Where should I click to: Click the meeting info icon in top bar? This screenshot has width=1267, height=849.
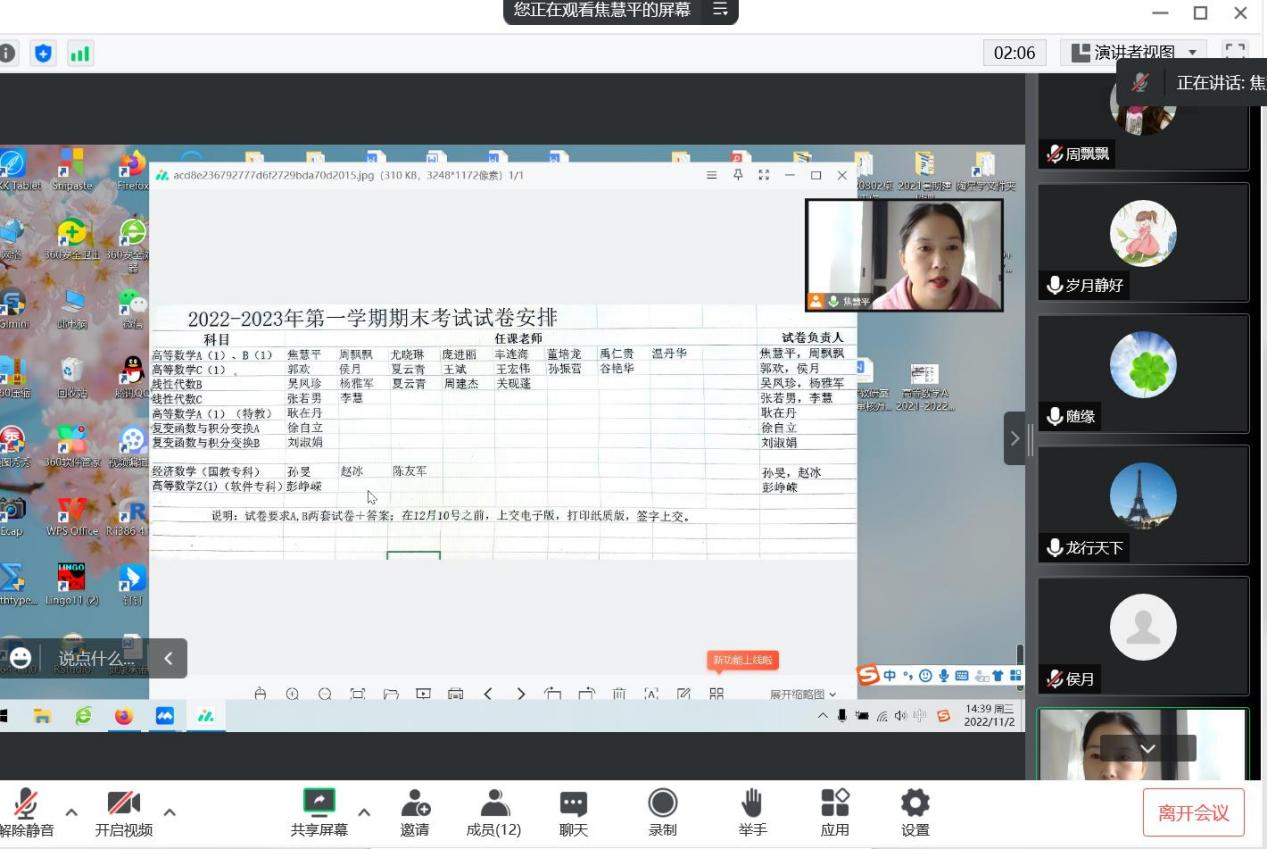[8, 54]
